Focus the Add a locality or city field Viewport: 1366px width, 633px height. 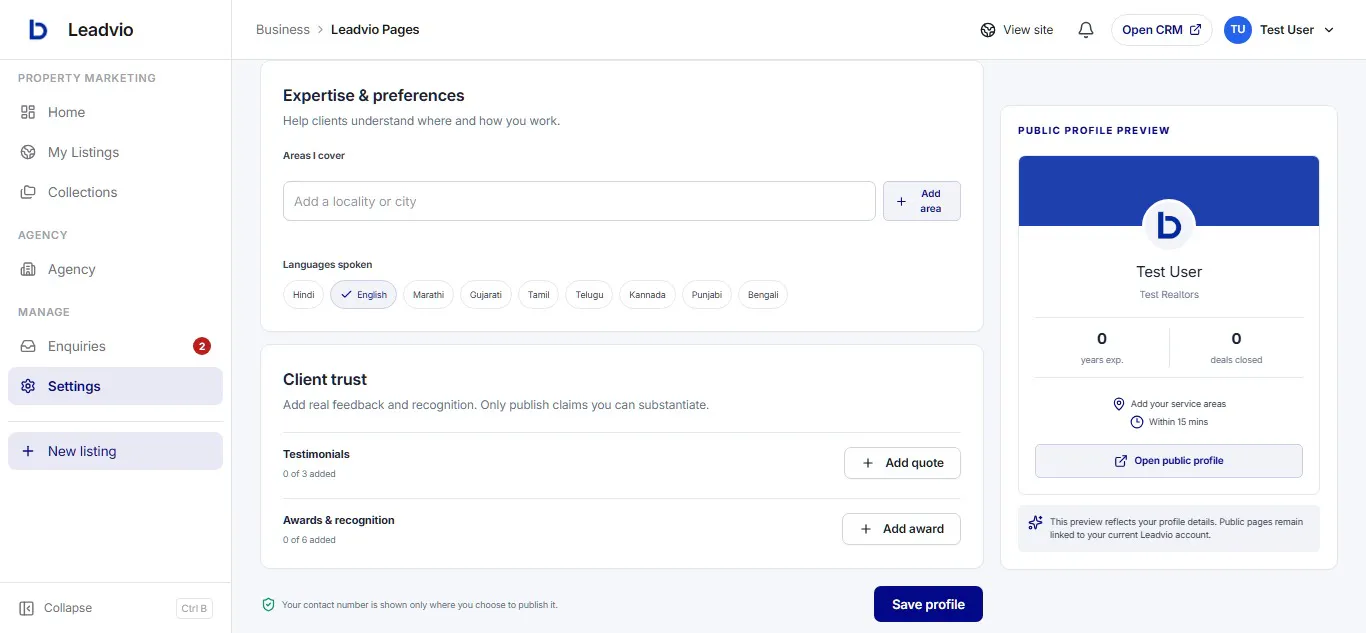[579, 201]
